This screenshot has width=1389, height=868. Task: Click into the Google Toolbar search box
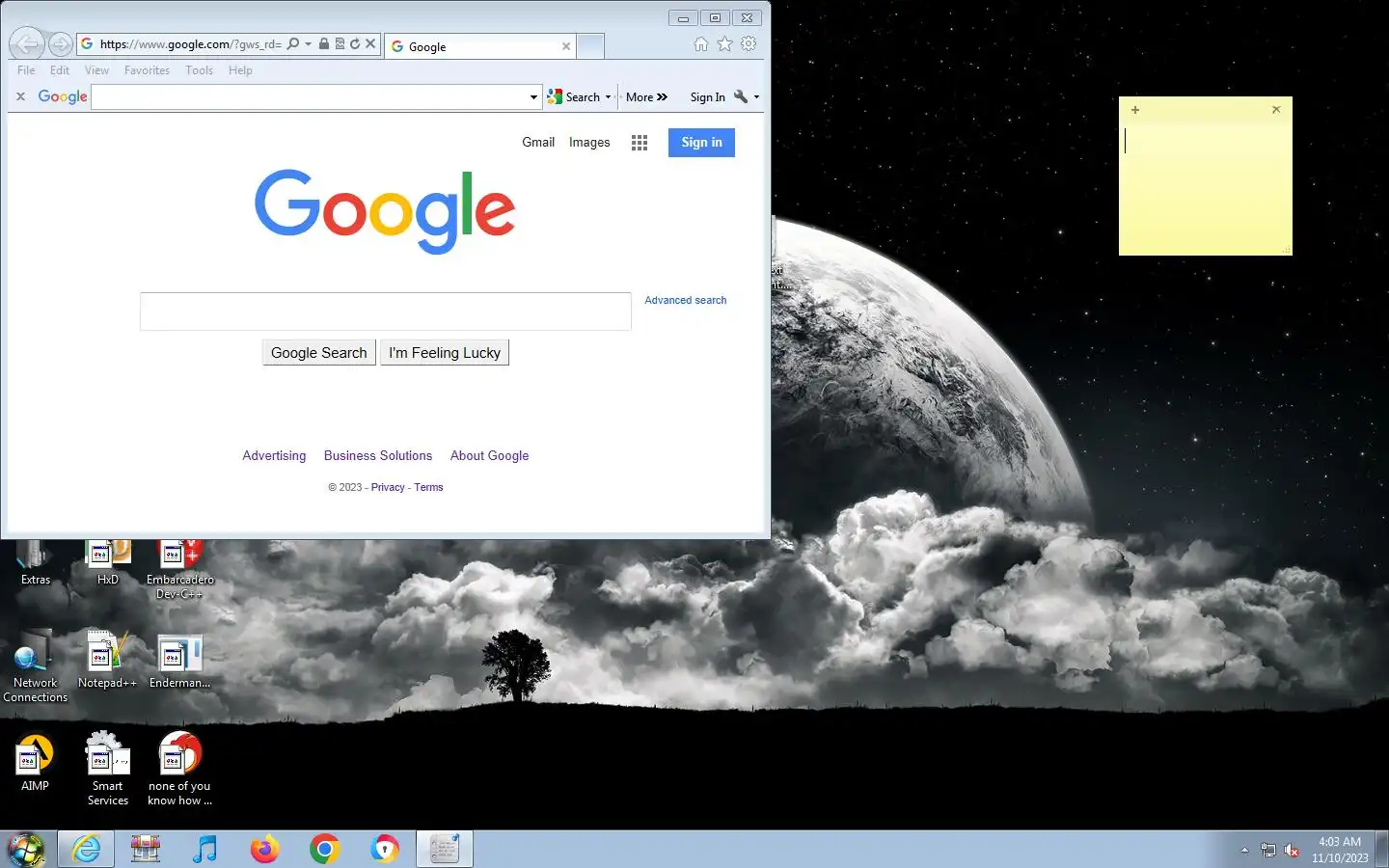[309, 96]
